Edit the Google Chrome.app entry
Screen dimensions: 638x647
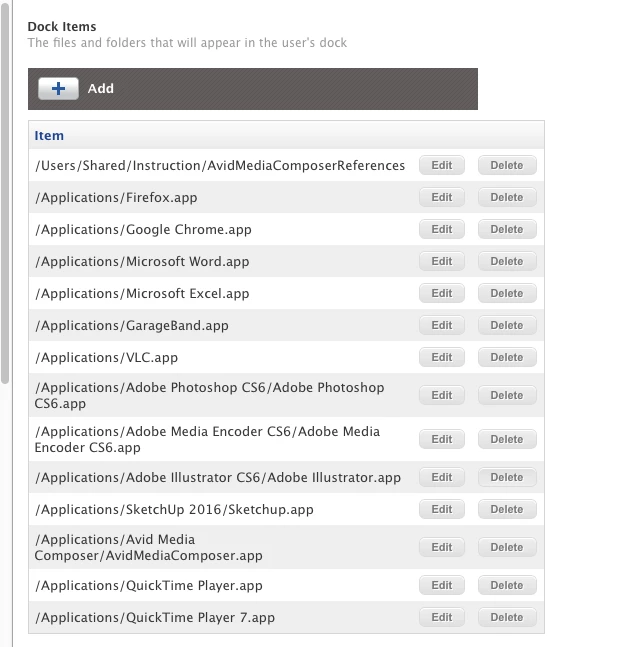pos(442,229)
